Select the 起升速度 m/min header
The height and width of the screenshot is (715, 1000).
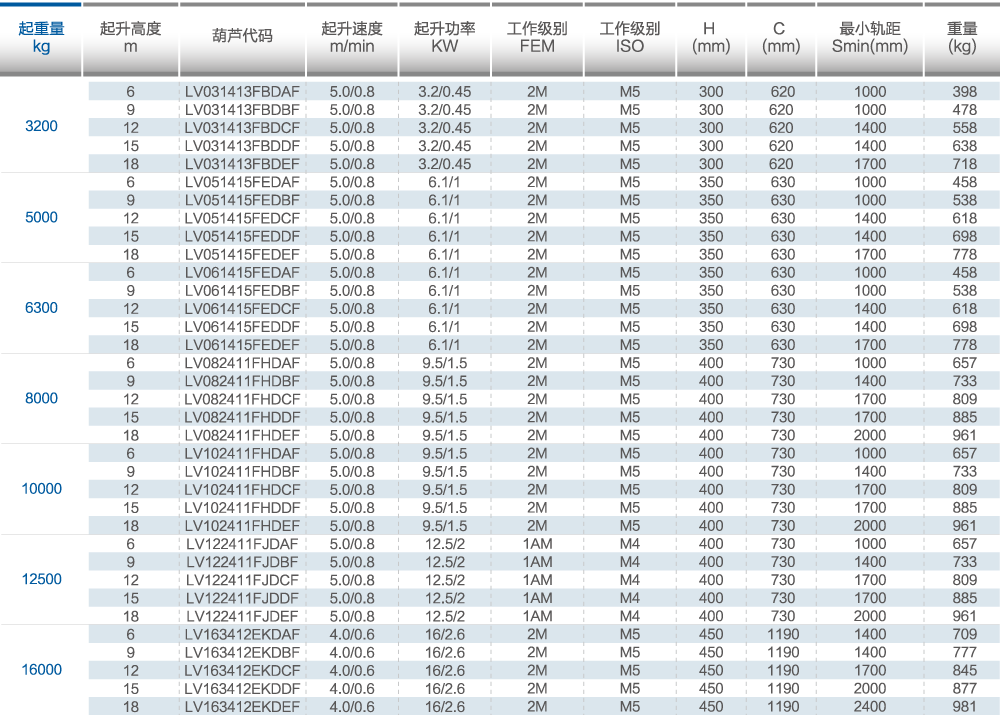[351, 38]
